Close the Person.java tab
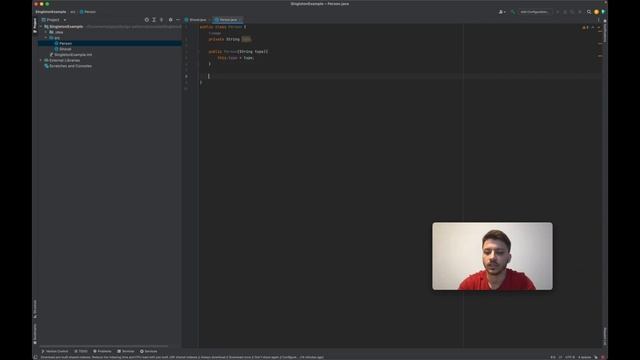 coord(240,20)
